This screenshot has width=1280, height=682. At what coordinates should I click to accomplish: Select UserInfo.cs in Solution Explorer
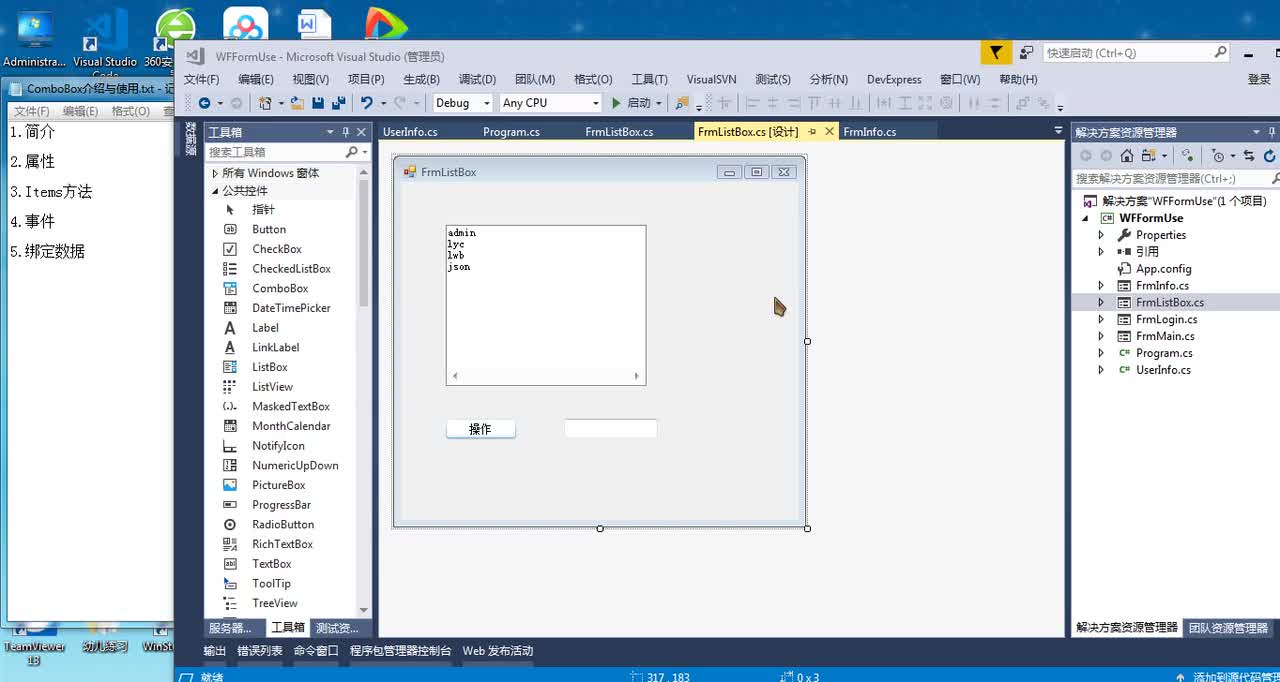pos(1163,370)
